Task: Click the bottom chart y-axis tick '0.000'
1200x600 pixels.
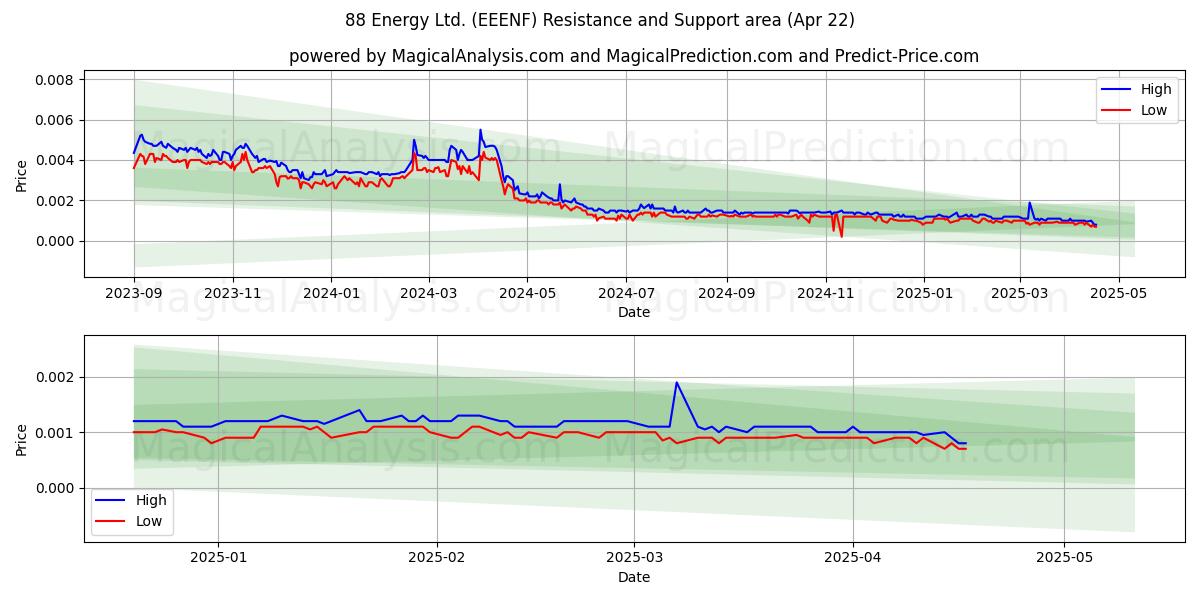Action: (56, 488)
